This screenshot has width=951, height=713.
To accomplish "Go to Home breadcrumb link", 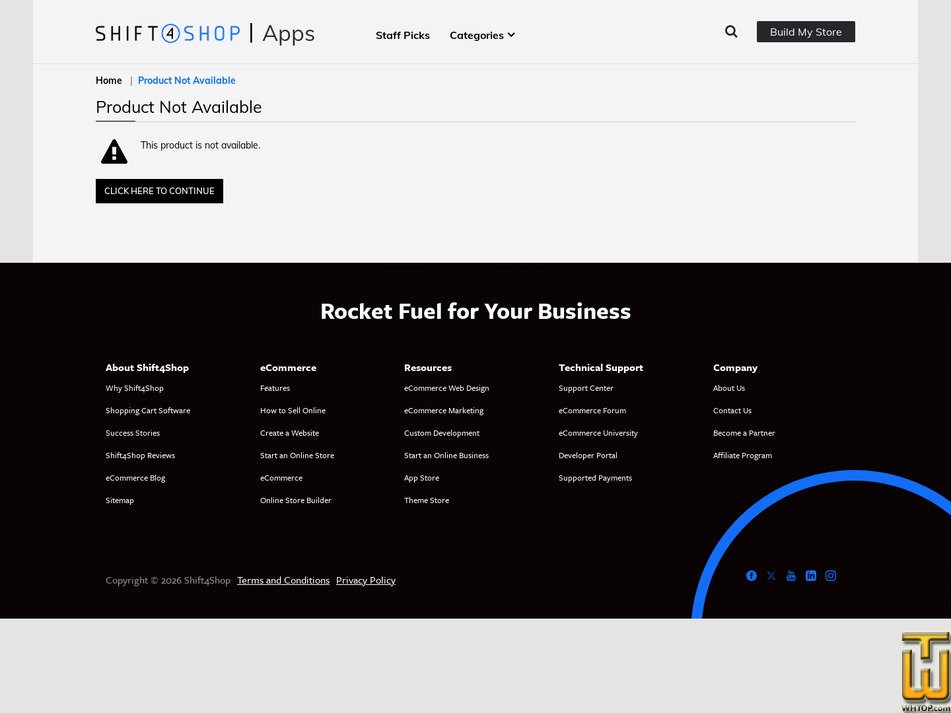I will pyautogui.click(x=109, y=81).
